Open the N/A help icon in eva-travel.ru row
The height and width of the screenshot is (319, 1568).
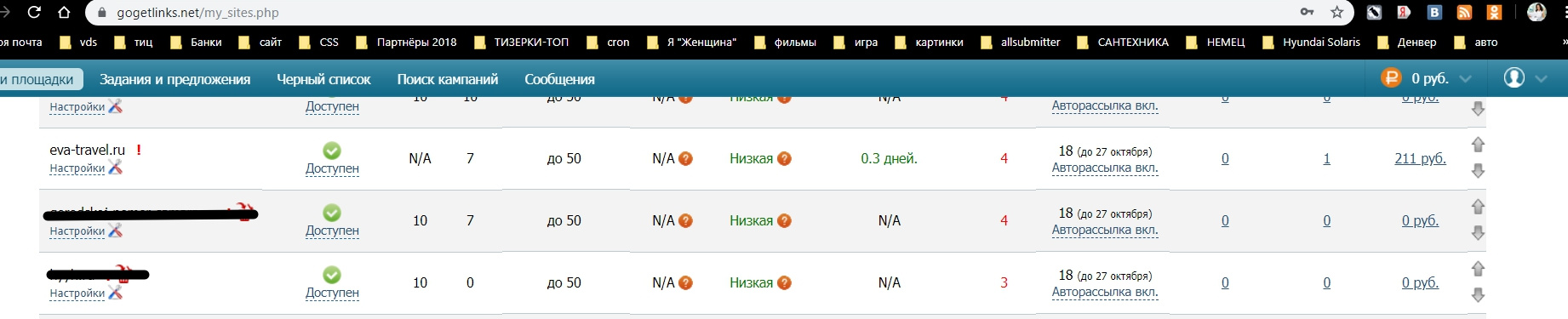(685, 158)
